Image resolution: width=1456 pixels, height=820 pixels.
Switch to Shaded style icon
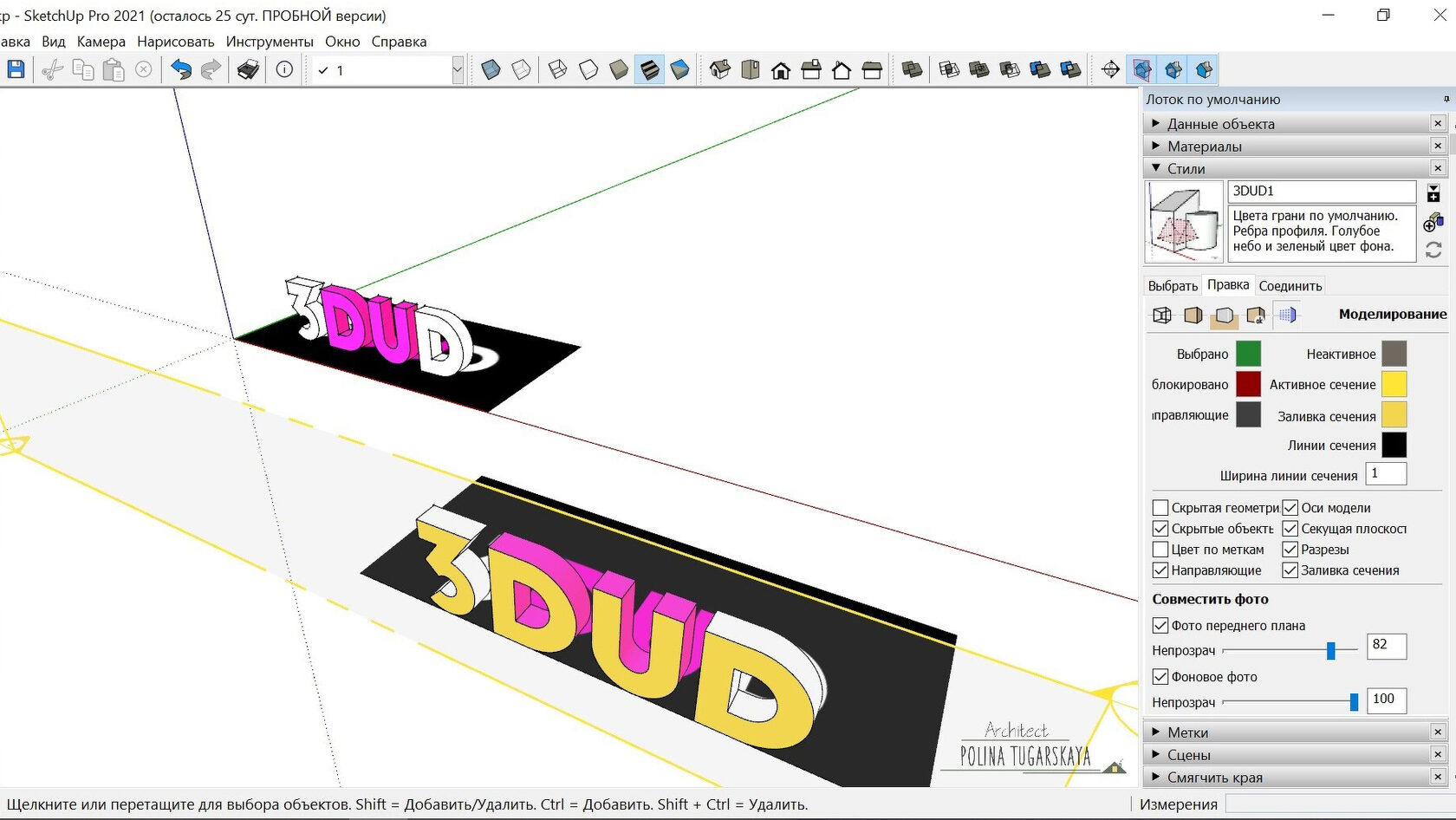[x=619, y=69]
